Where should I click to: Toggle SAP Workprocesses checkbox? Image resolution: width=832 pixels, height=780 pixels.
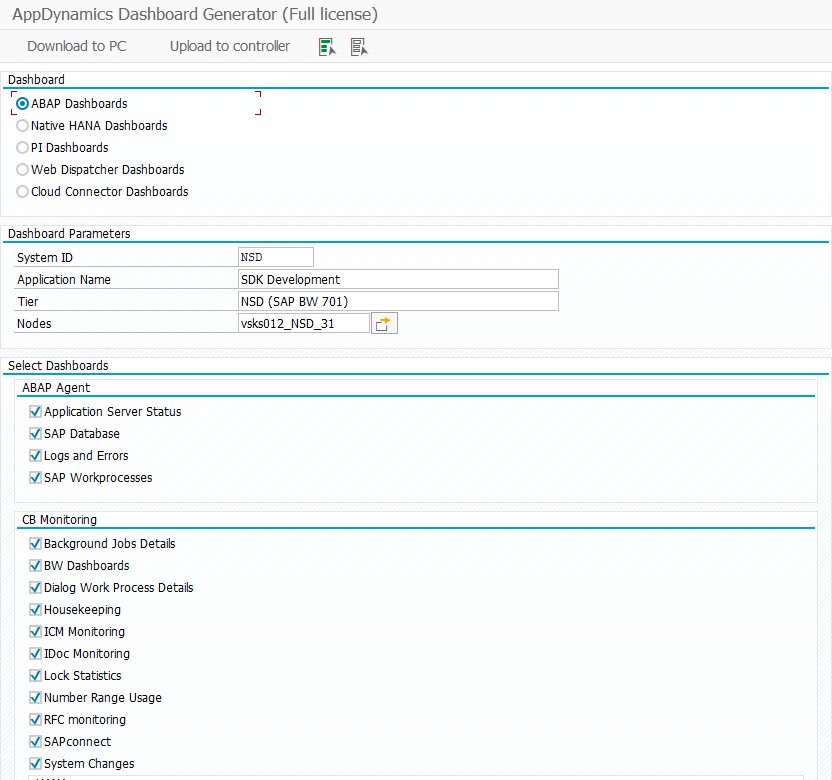(36, 478)
